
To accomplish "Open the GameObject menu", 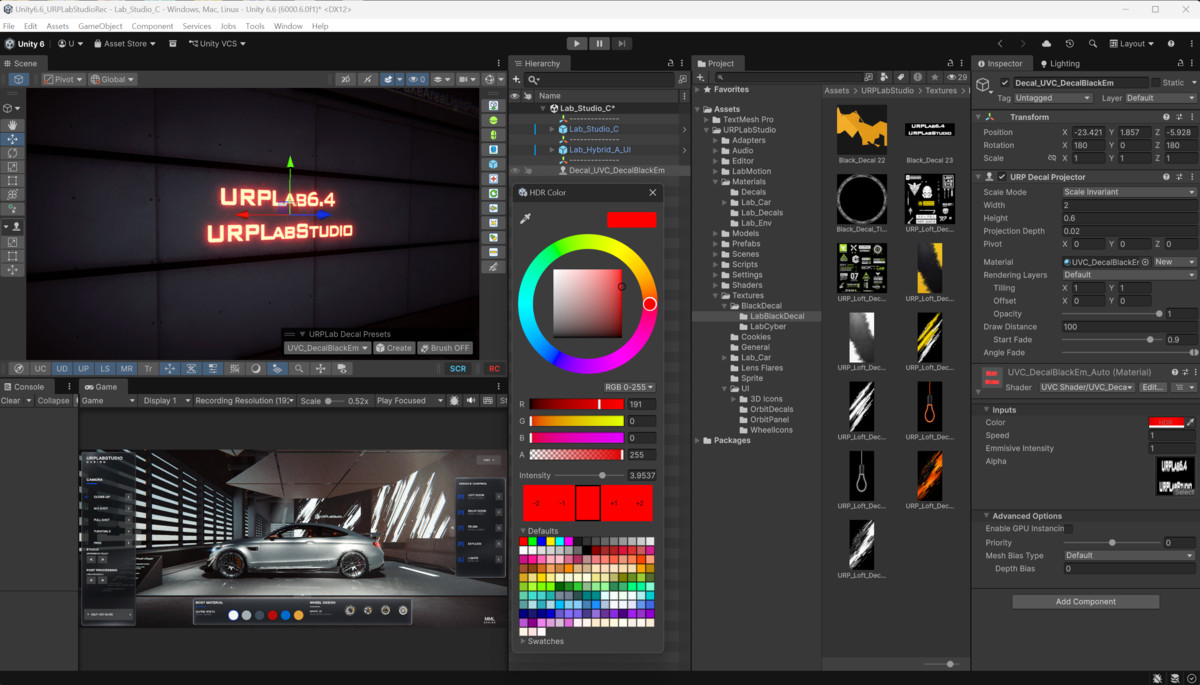I will point(100,26).
